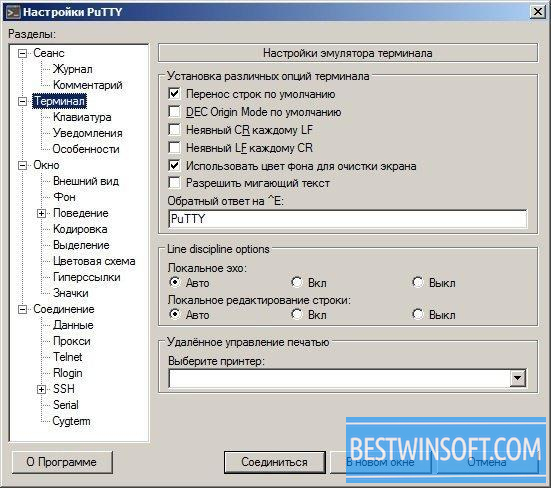
Task: Collapse the Сеанс tree node
Action: point(22,53)
